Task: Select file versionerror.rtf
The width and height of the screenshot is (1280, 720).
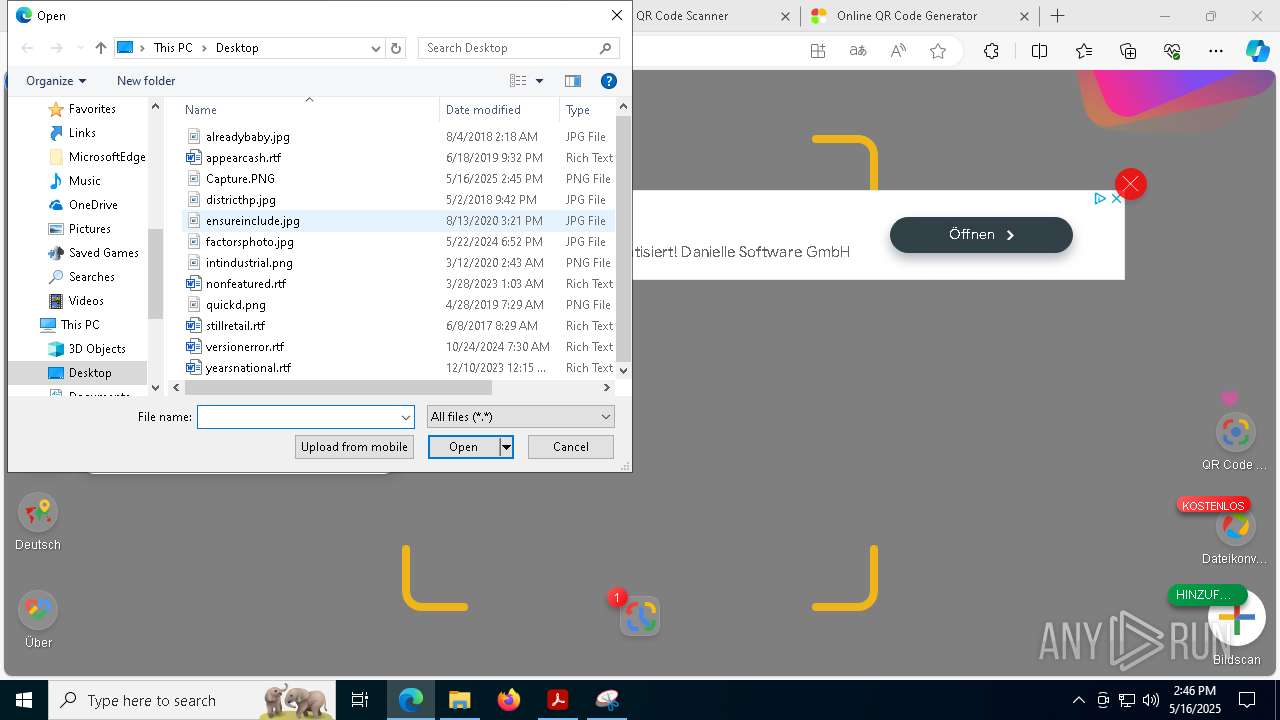Action: (245, 347)
